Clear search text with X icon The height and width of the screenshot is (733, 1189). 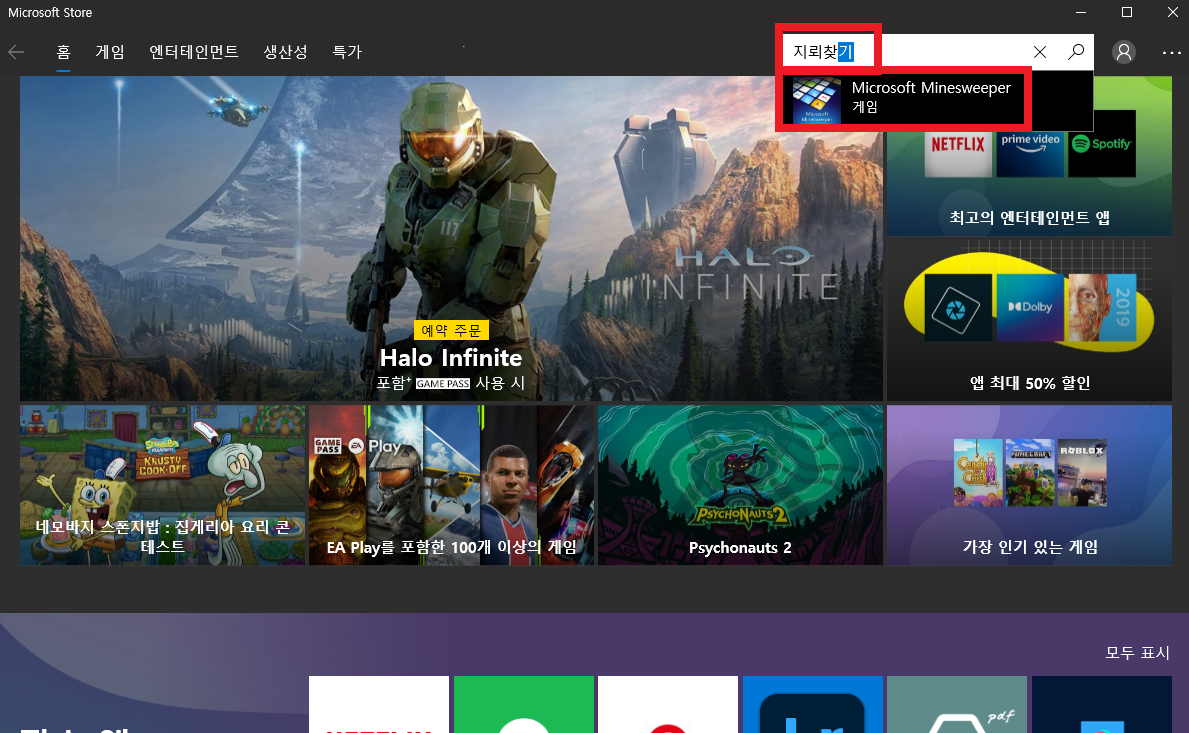point(1040,52)
